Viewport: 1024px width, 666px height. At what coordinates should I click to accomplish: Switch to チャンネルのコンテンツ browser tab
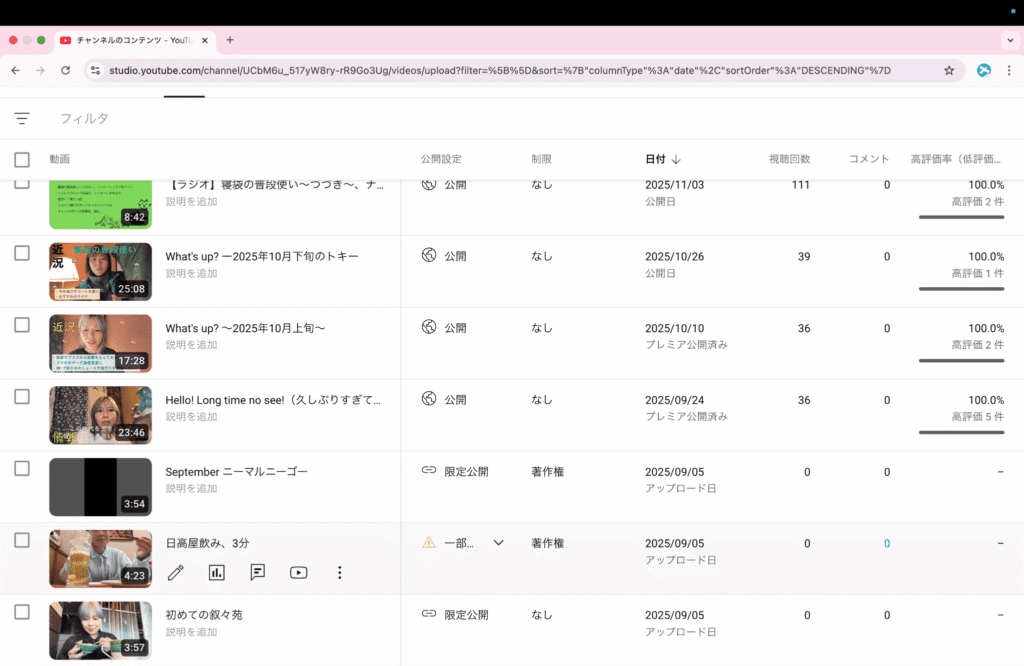(x=132, y=40)
